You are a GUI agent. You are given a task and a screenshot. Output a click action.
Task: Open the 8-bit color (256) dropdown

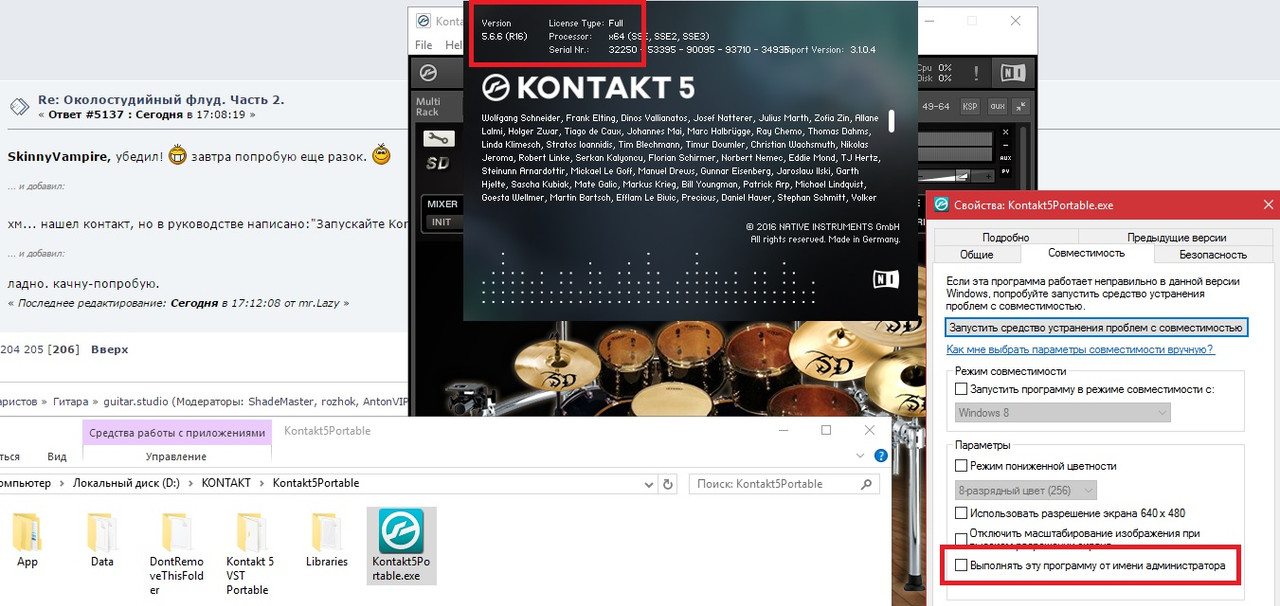[x=1025, y=490]
